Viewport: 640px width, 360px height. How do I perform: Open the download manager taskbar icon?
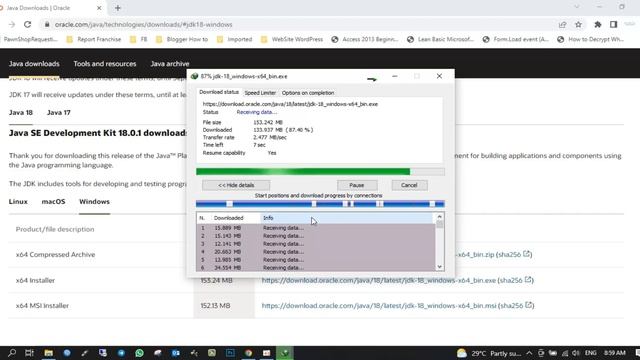285,353
